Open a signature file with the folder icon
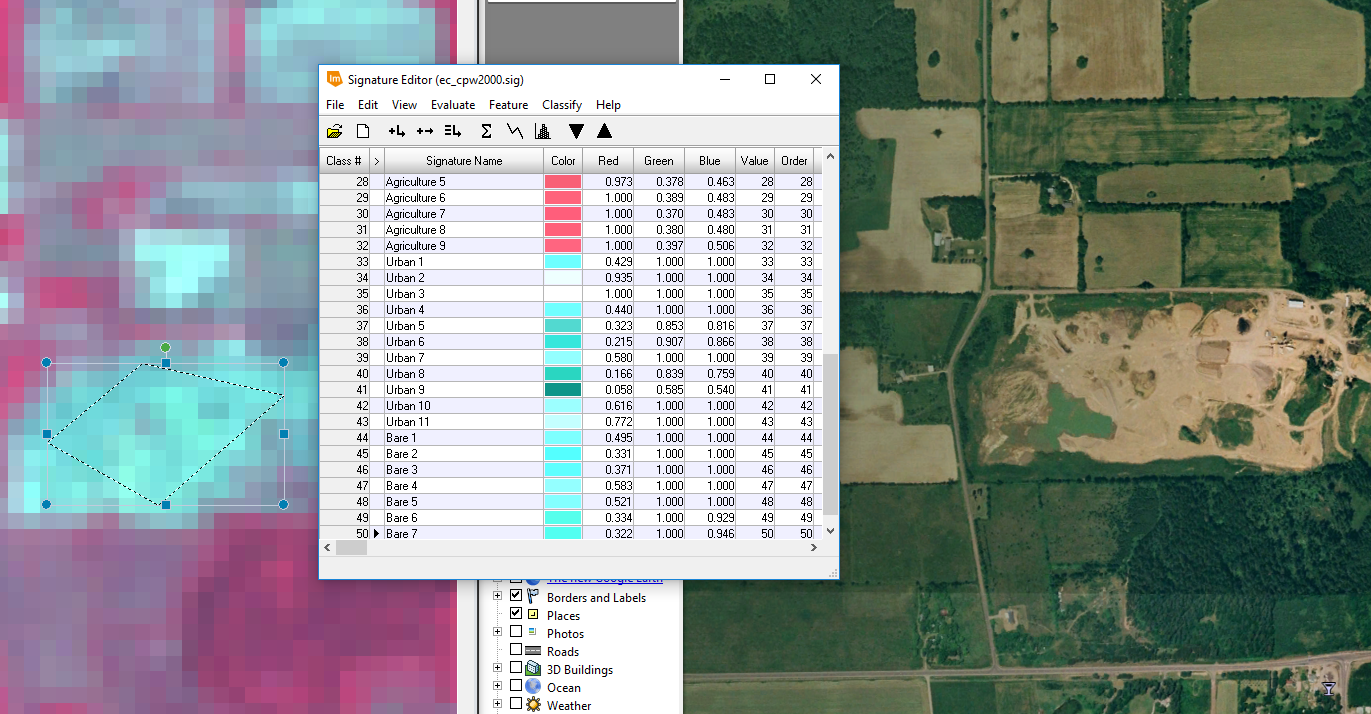 point(333,130)
